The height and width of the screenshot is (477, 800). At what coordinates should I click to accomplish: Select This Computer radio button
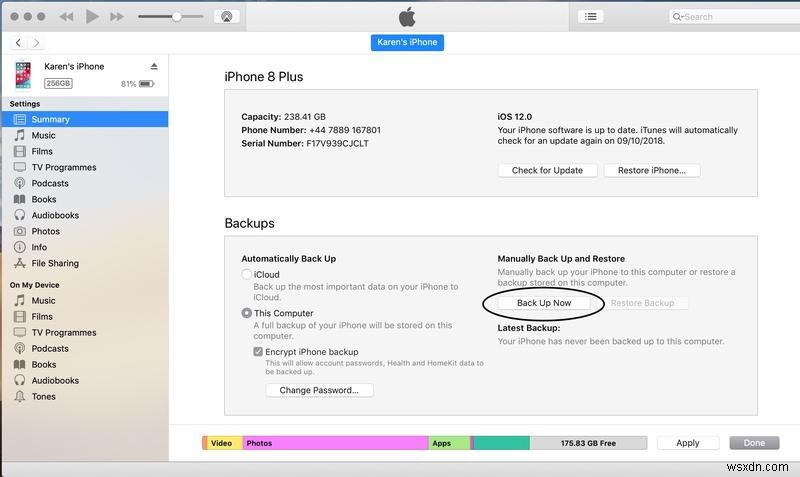246,313
